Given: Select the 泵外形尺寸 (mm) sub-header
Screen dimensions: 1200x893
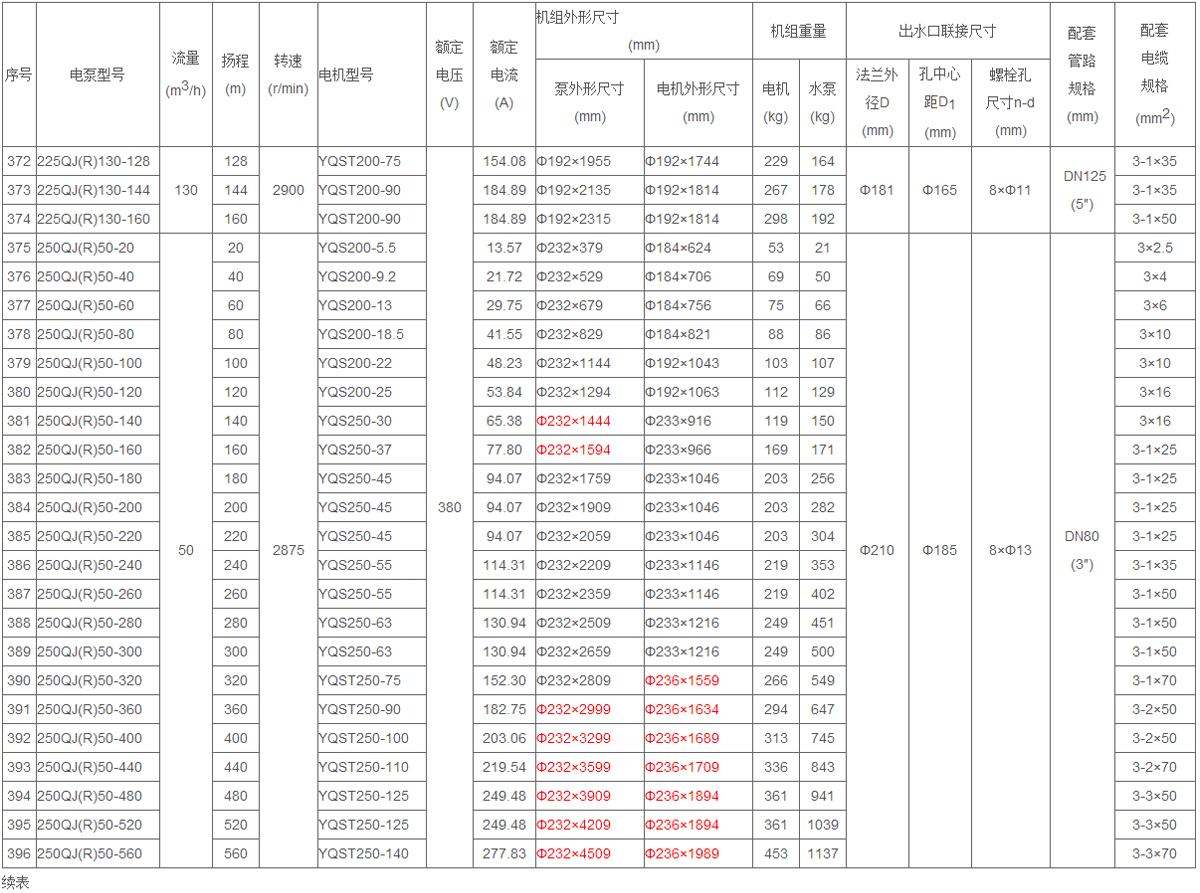Looking at the screenshot, I should click(590, 102).
